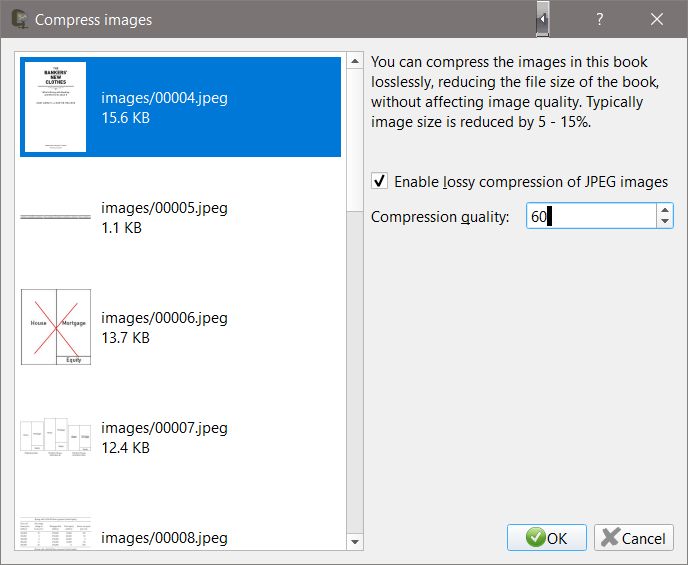
Task: Click the Compression quality input field
Action: 591,216
